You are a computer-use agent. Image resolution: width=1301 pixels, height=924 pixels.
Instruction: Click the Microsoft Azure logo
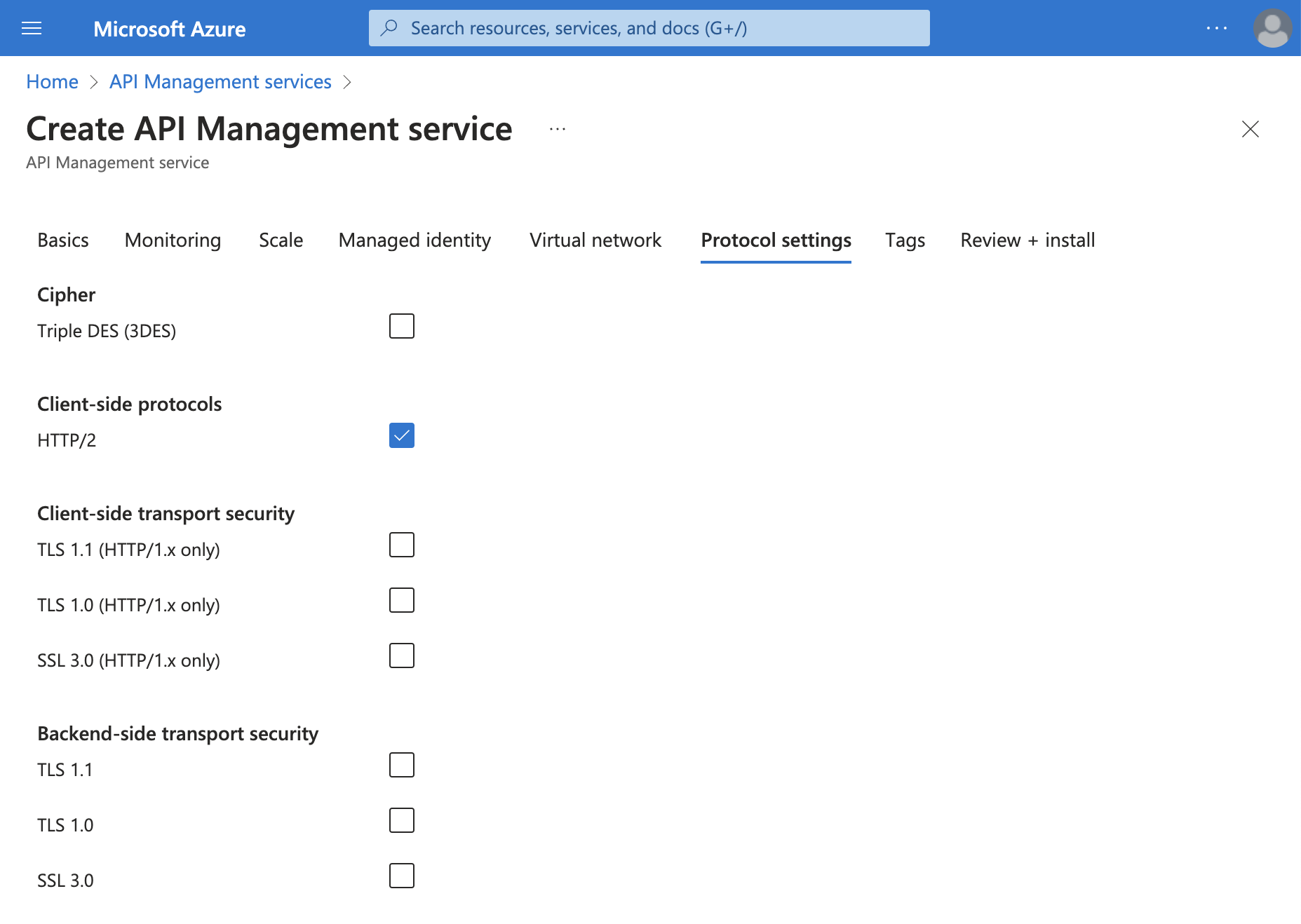[x=170, y=29]
